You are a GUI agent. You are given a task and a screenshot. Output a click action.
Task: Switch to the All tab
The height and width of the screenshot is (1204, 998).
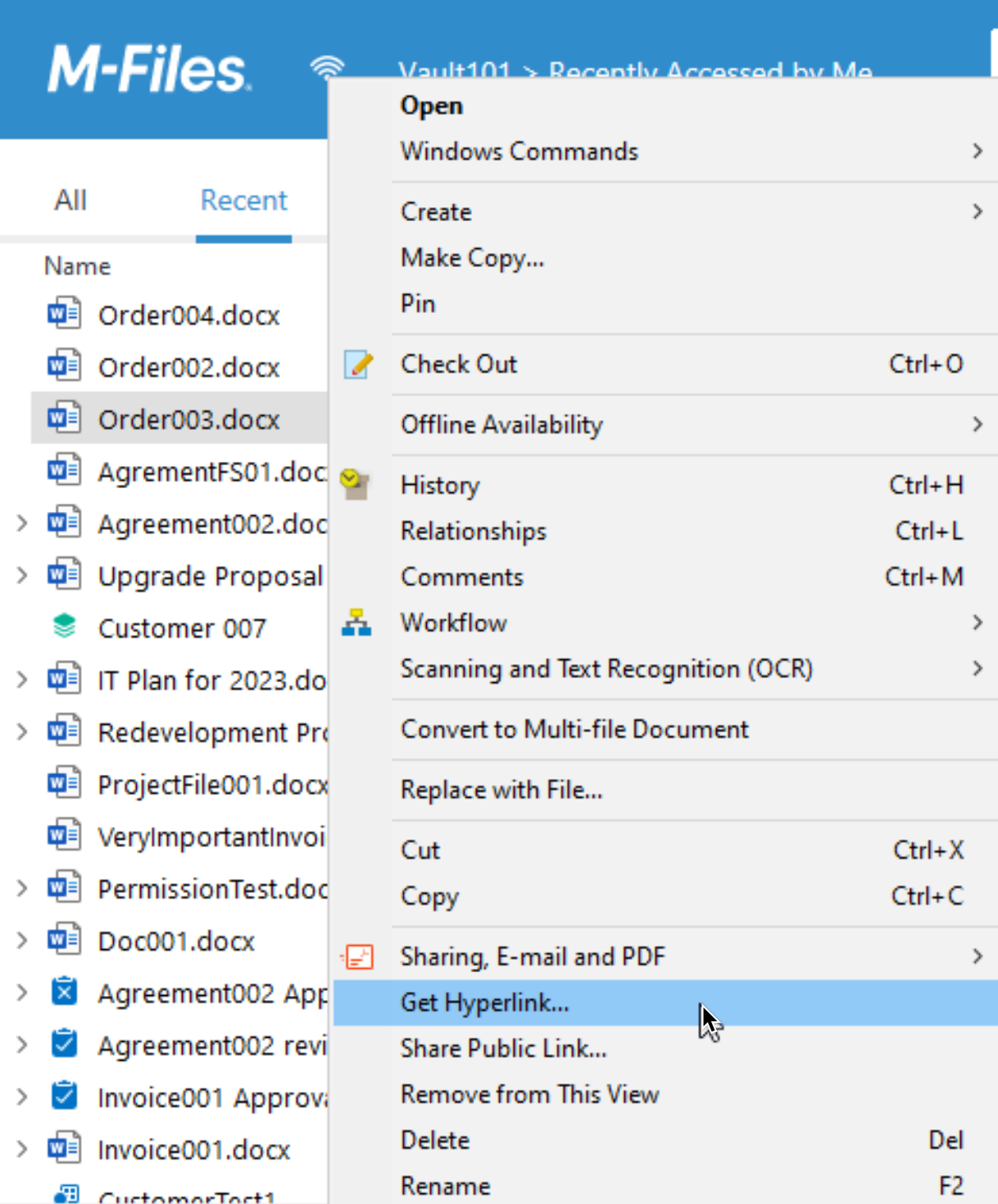[x=70, y=200]
